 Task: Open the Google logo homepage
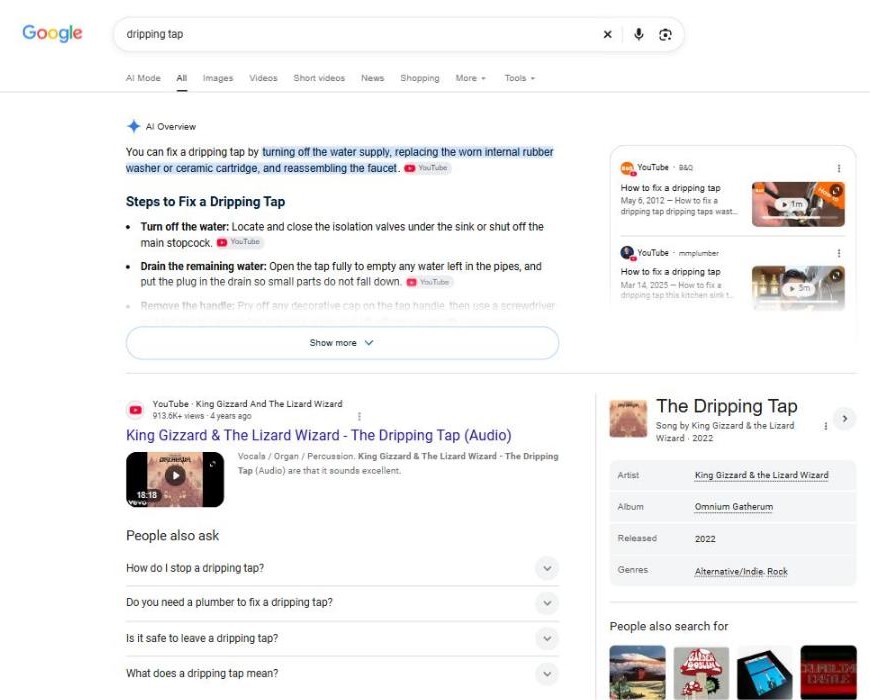click(52, 33)
